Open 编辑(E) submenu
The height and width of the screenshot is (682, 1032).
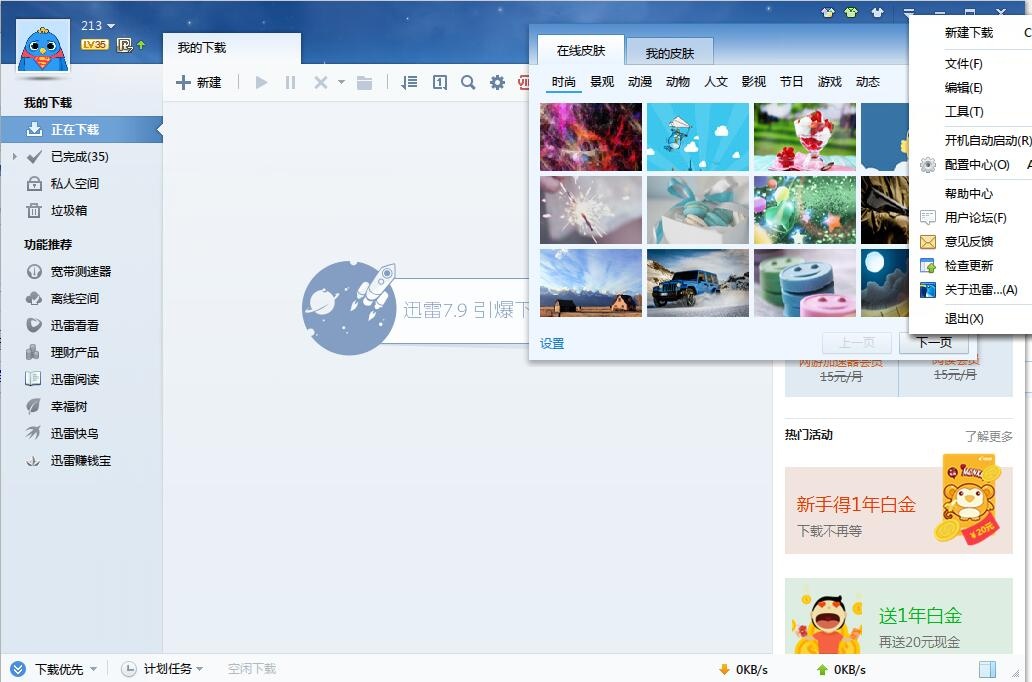[964, 88]
